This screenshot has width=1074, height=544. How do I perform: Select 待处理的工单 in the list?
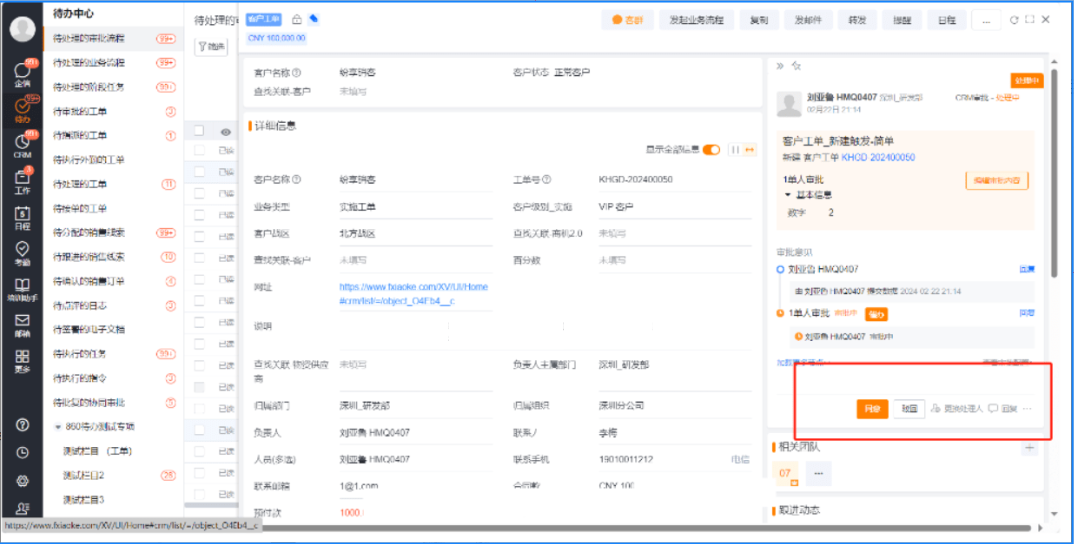pos(113,184)
